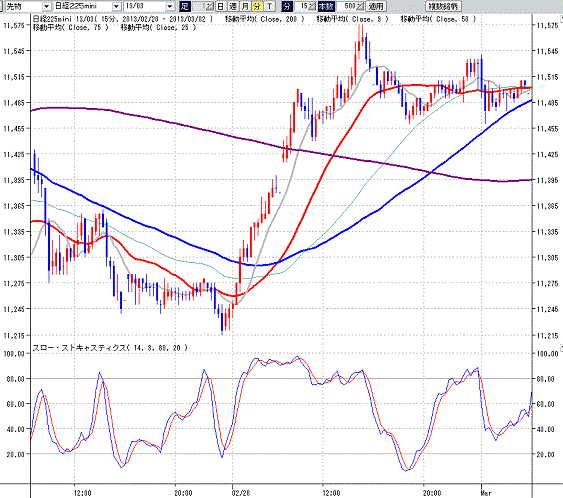
Task: Click the 移動平均( Close, 75 ) legend label
Action: point(70,27)
